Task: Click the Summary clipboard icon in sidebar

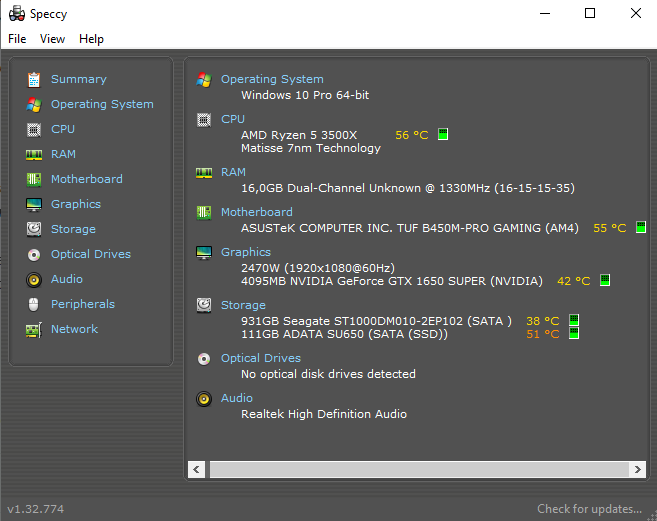Action: 34,79
